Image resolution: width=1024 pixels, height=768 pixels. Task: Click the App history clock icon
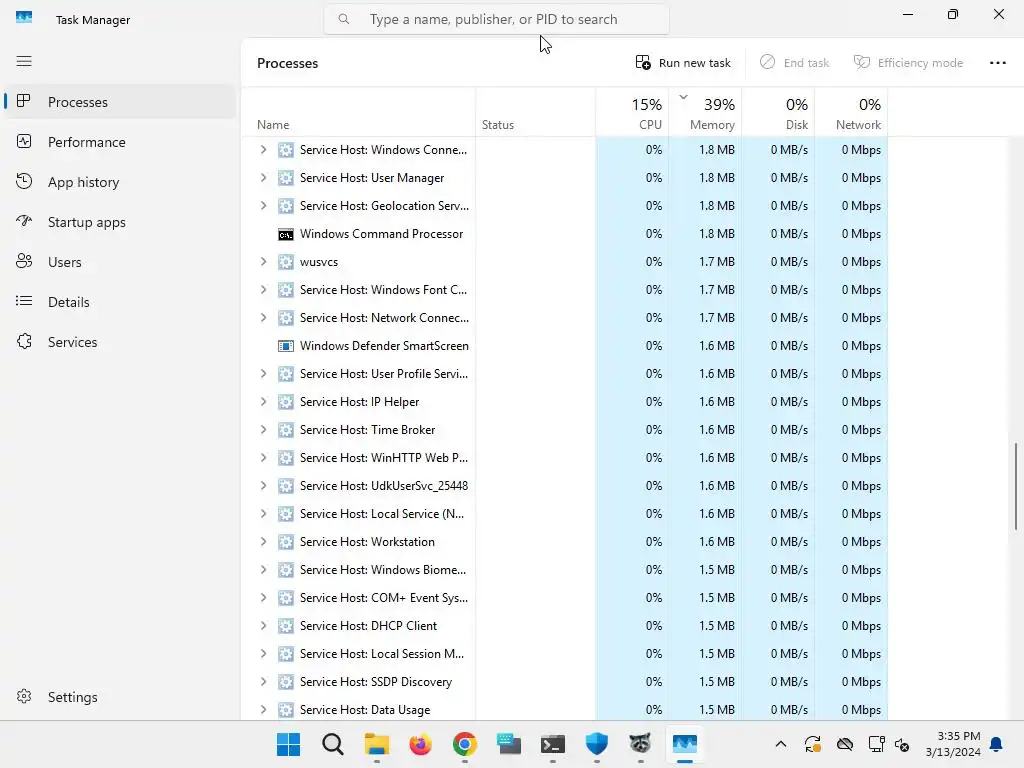click(x=24, y=182)
